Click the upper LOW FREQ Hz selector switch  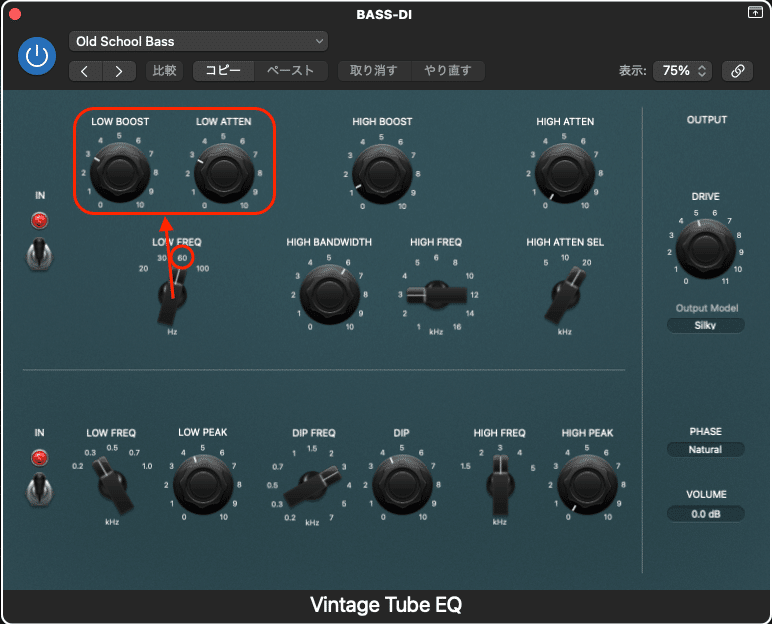tap(172, 296)
